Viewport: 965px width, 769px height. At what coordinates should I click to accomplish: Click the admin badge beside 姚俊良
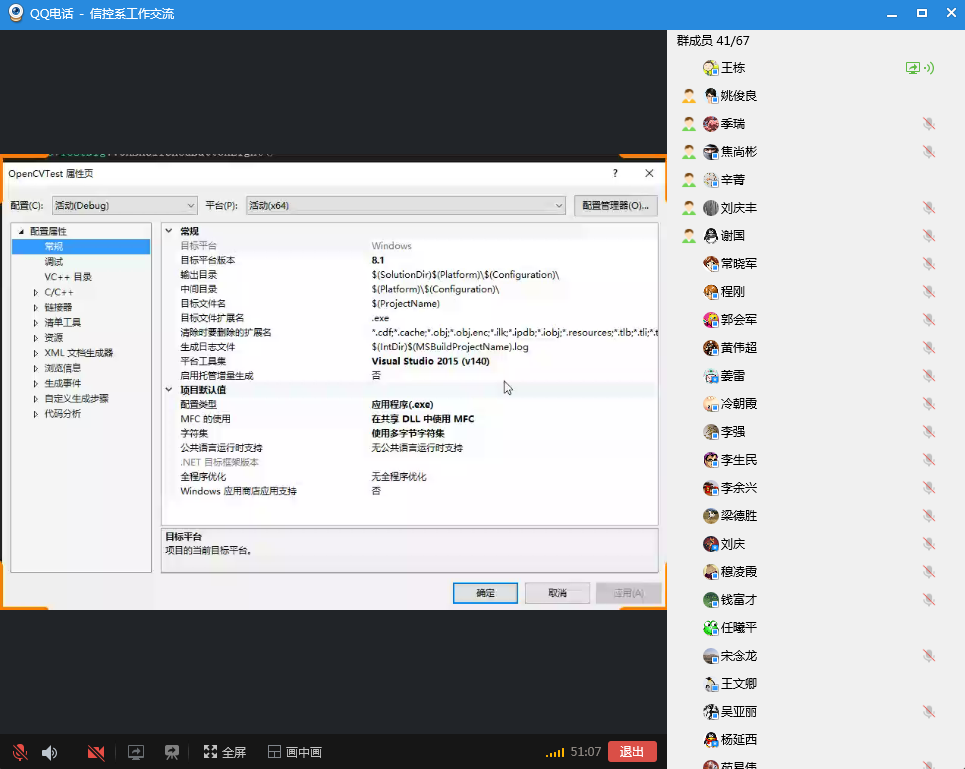[x=689, y=95]
